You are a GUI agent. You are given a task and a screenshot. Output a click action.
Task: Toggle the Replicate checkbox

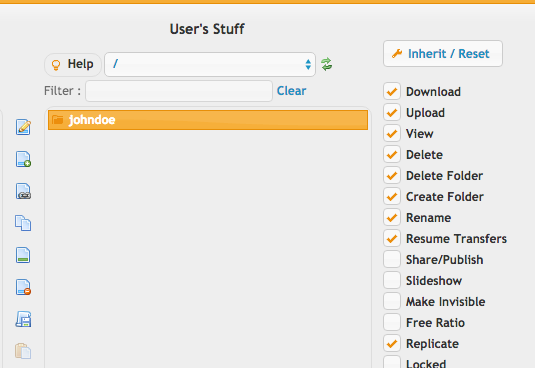coord(392,343)
